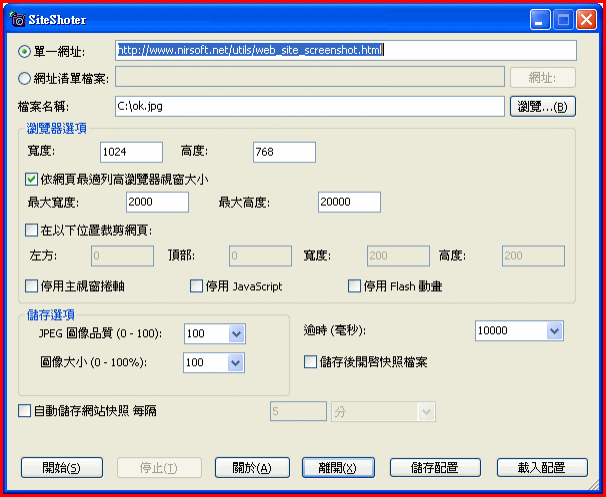
Task: Check the 停用 Flash 動畫 option
Action: (x=354, y=286)
